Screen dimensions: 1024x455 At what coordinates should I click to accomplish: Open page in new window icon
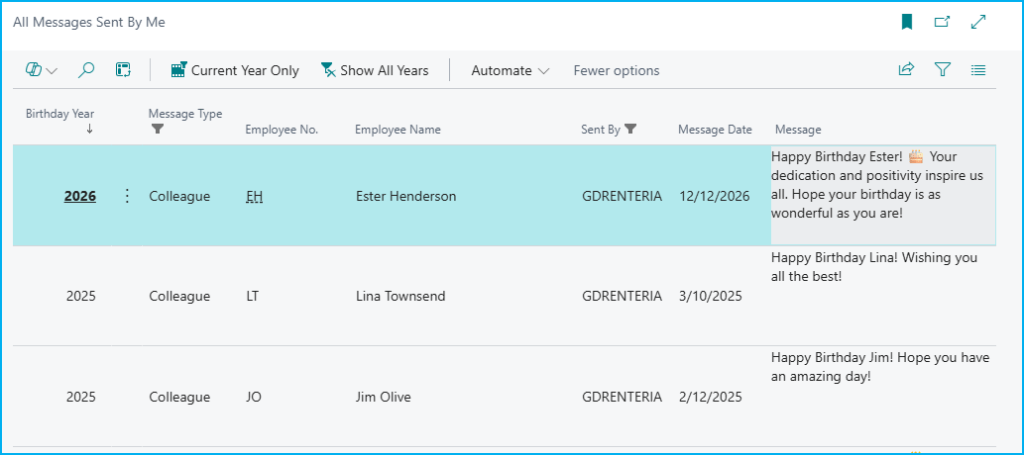coord(941,22)
